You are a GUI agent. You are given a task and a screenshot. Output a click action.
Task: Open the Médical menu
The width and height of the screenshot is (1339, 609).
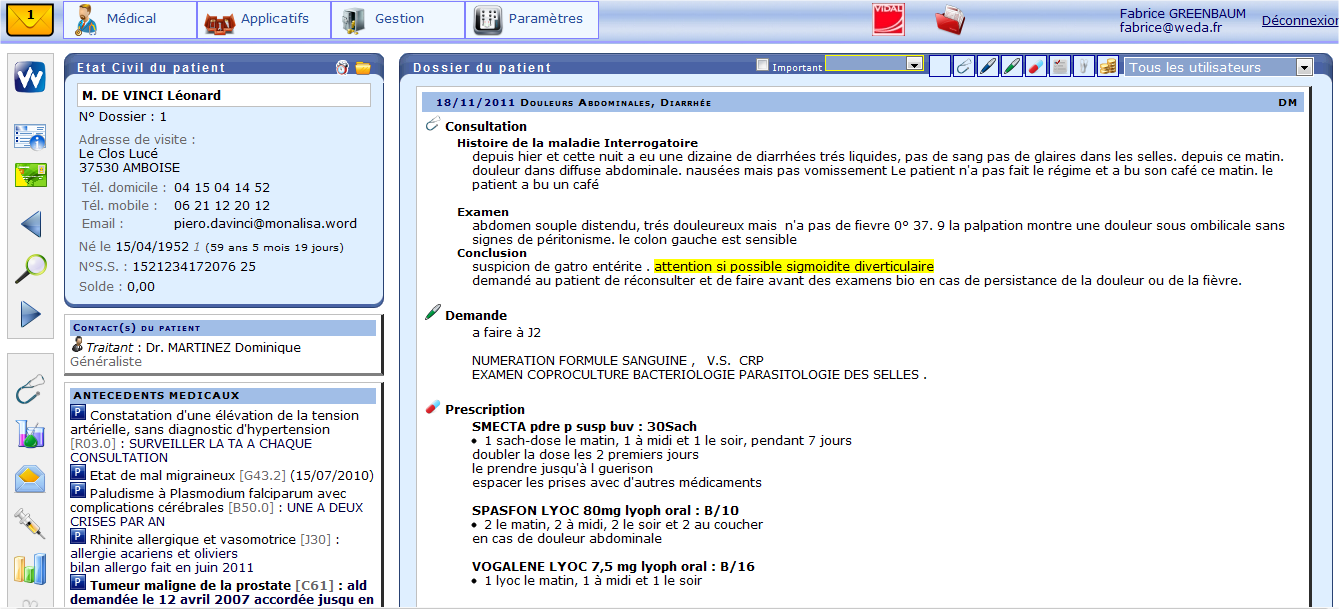click(x=130, y=19)
